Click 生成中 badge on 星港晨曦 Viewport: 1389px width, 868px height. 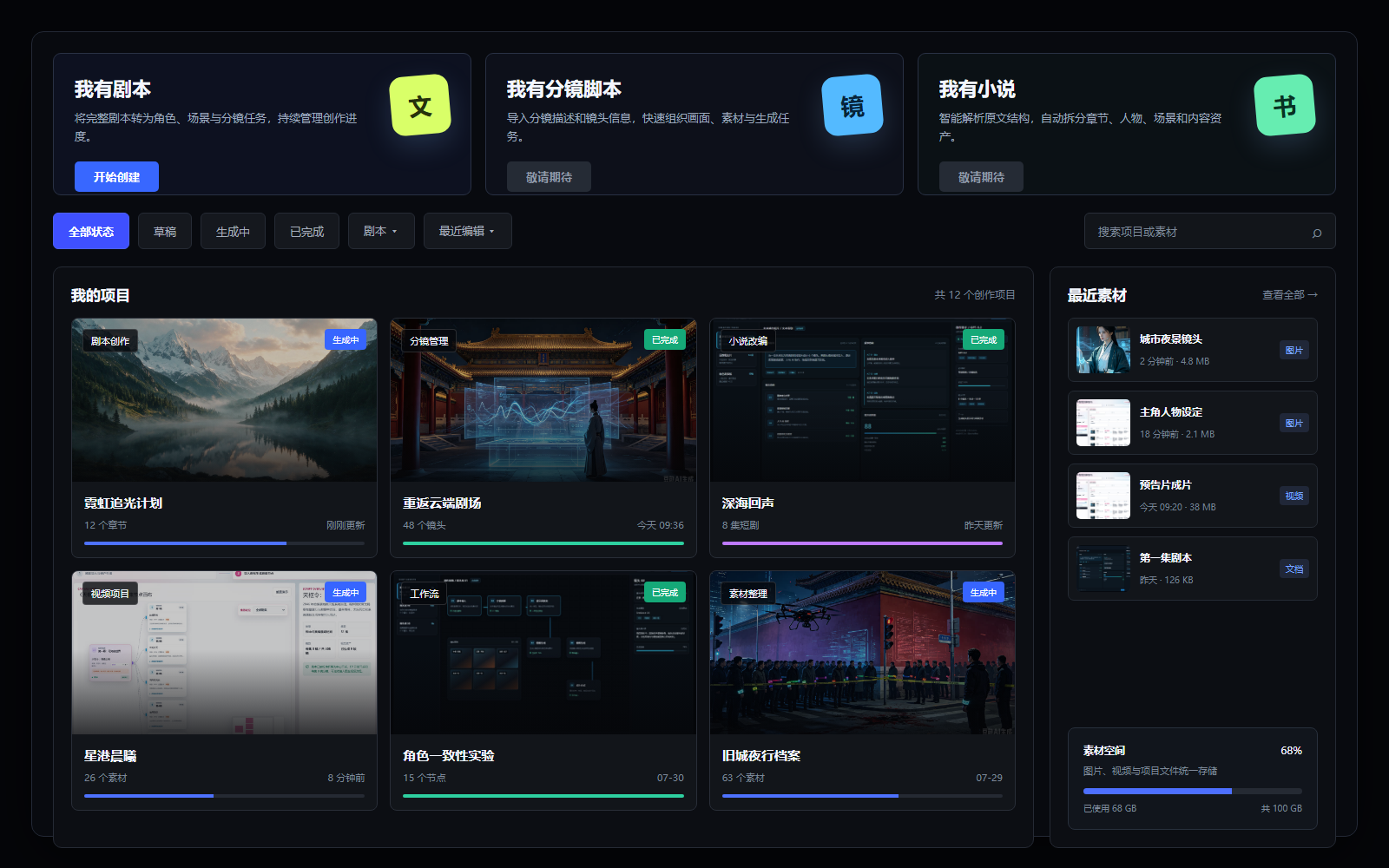[346, 593]
